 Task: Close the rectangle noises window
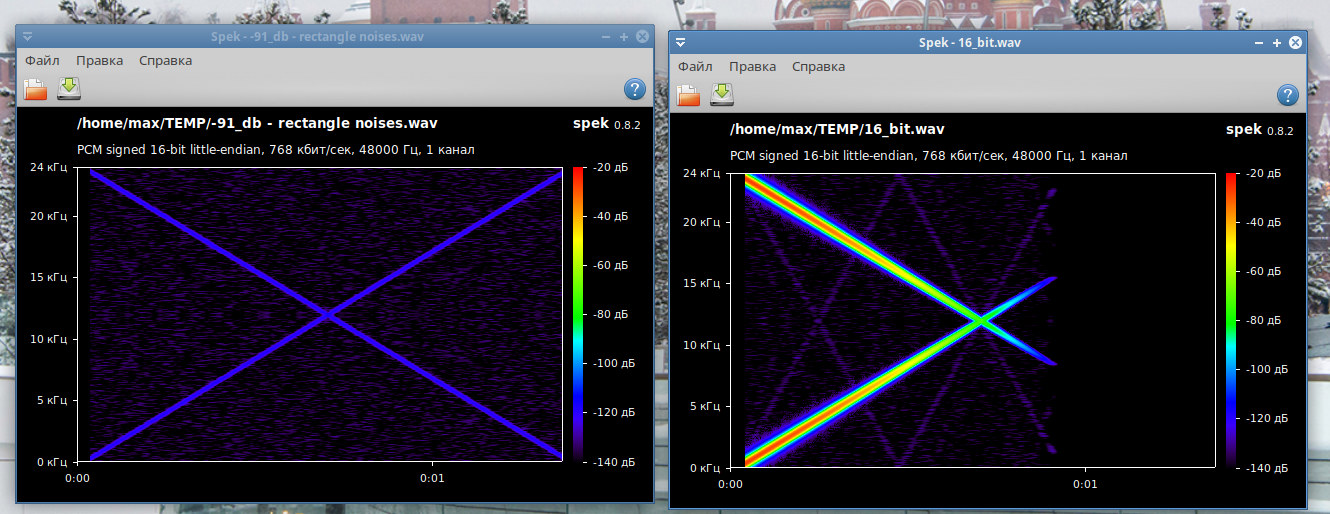[x=642, y=37]
